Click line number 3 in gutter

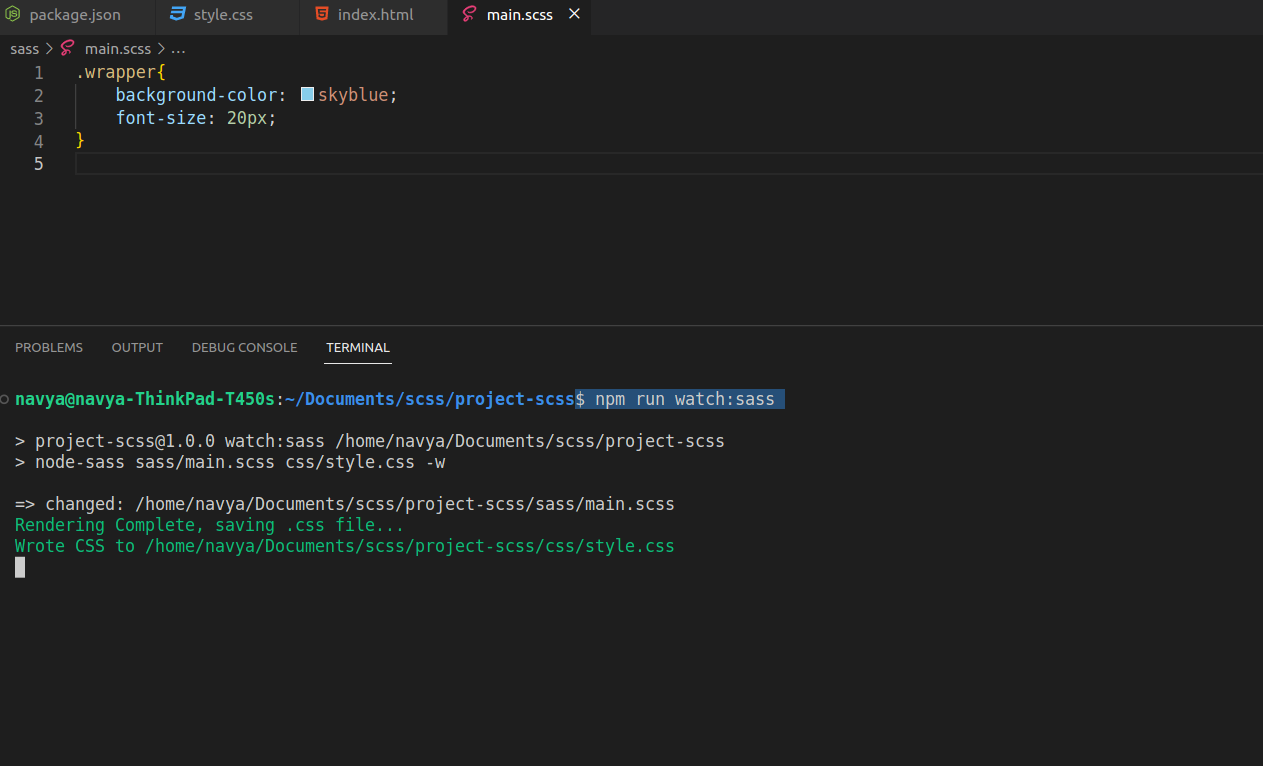point(39,118)
